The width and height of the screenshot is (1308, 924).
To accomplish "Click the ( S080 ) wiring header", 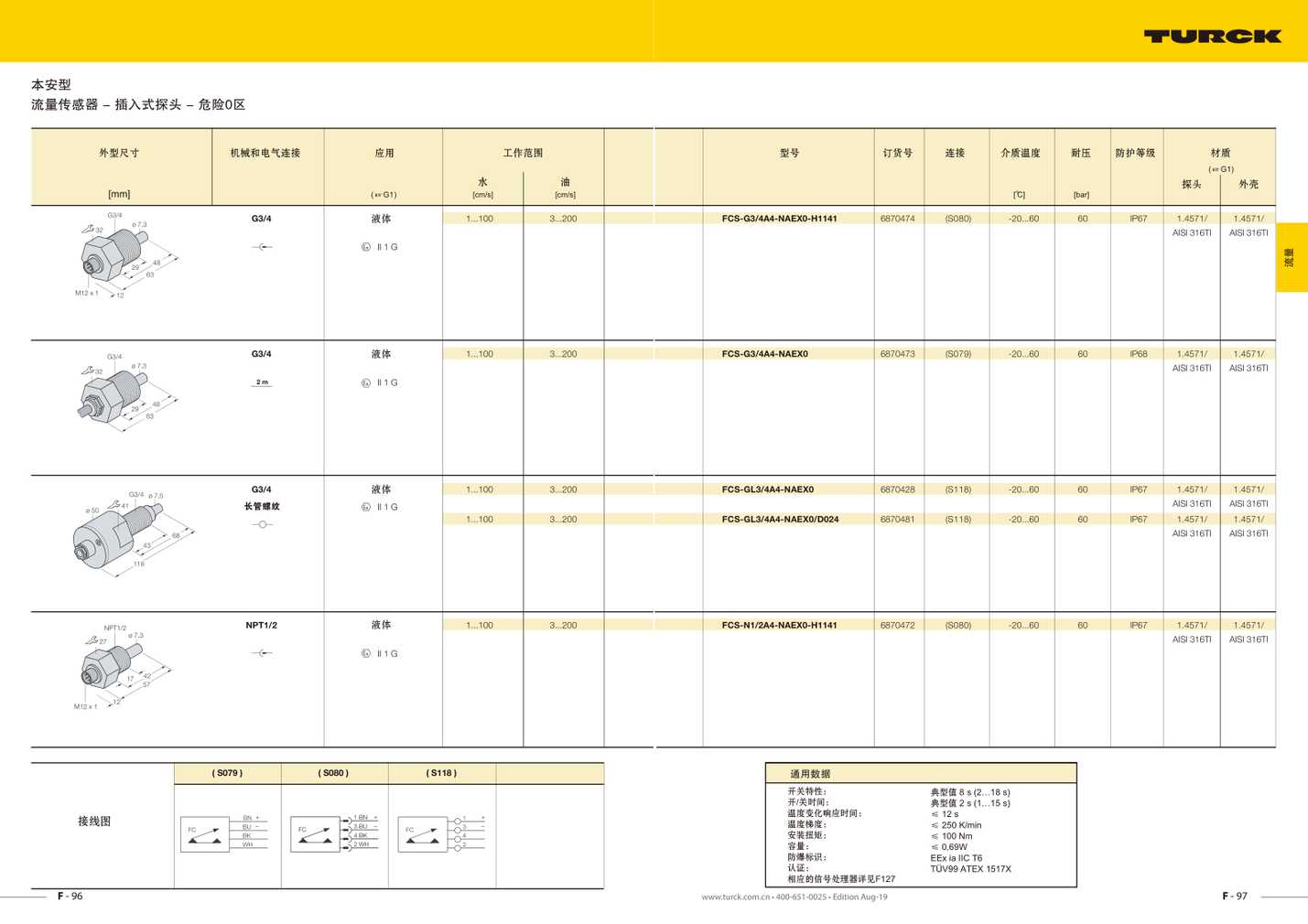I will pos(334,773).
